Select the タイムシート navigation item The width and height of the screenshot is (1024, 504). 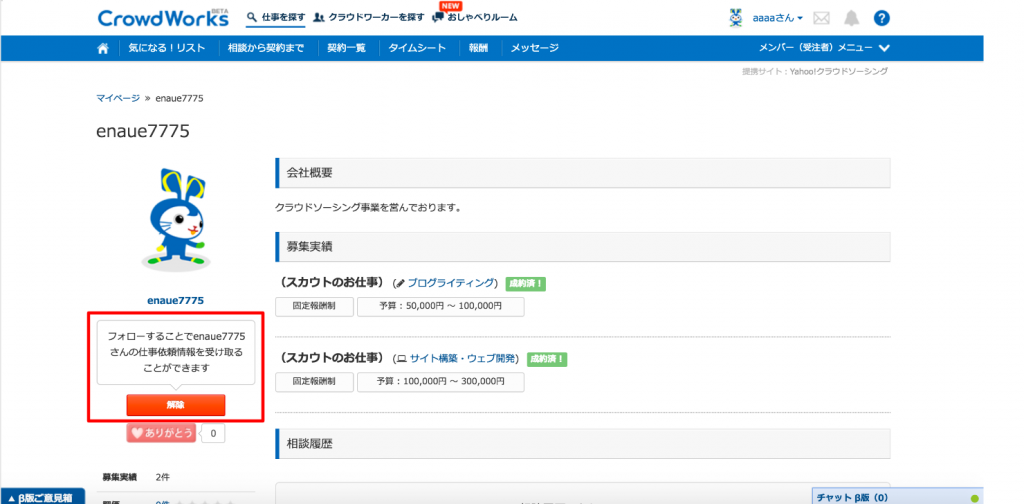418,48
